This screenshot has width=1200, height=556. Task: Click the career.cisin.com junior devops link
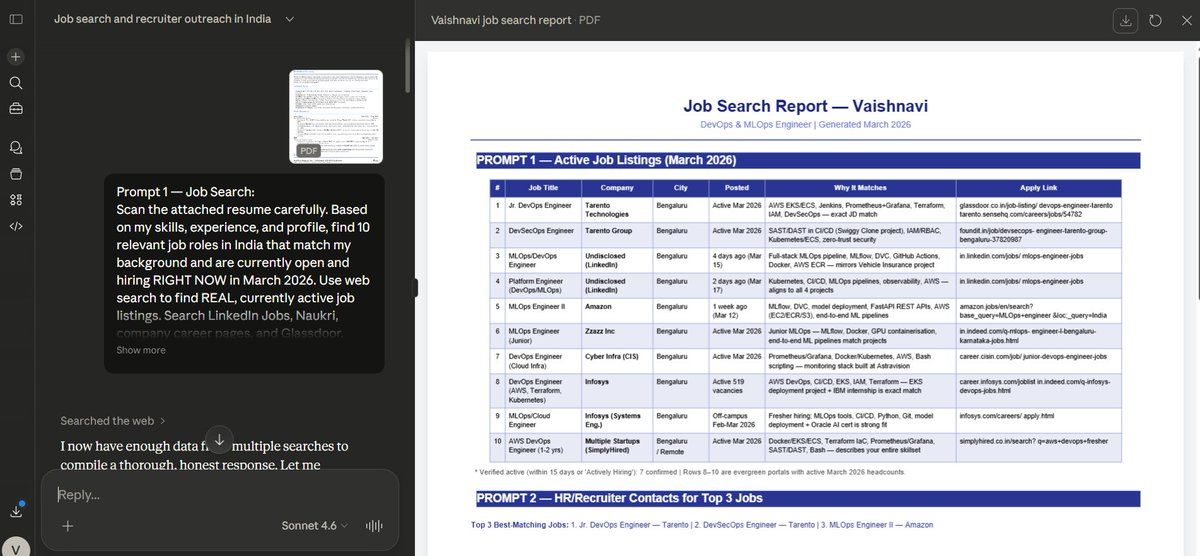click(1032, 356)
